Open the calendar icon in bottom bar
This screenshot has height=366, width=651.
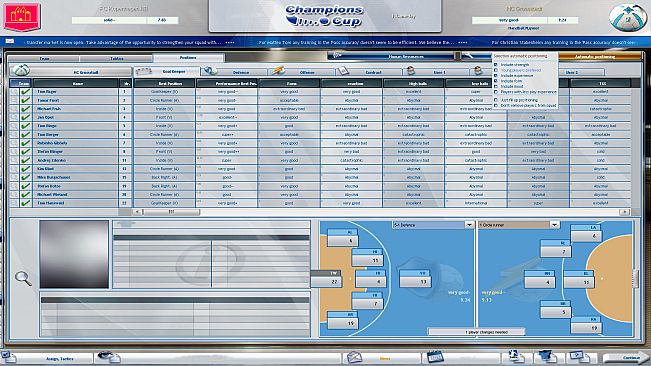click(435, 357)
